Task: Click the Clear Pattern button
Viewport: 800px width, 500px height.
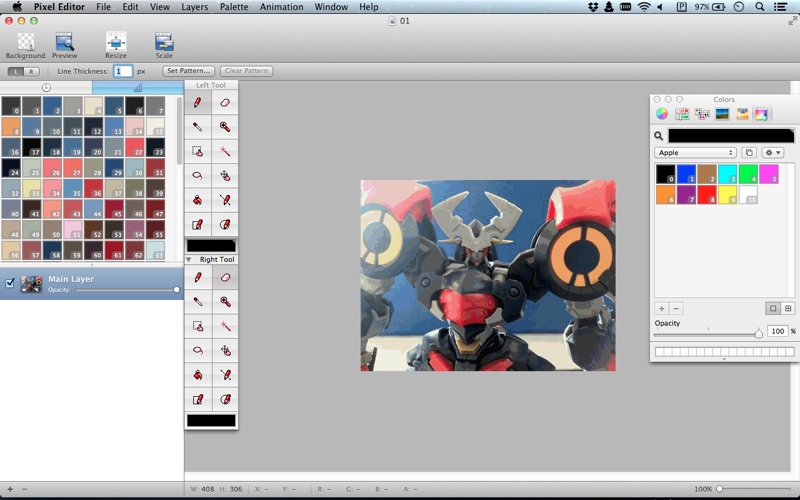Action: click(x=246, y=71)
